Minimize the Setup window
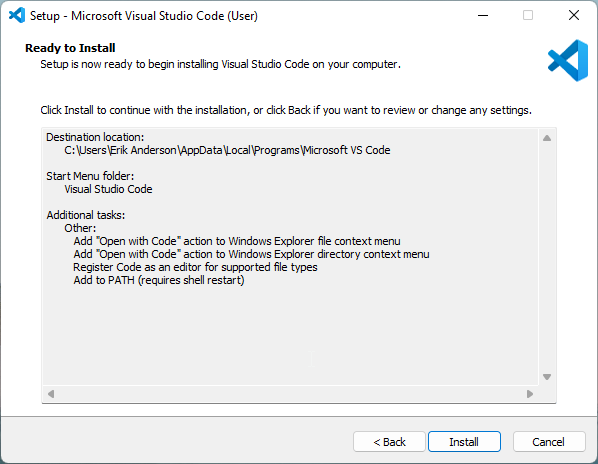Viewport: 598px width, 464px height. pos(483,16)
